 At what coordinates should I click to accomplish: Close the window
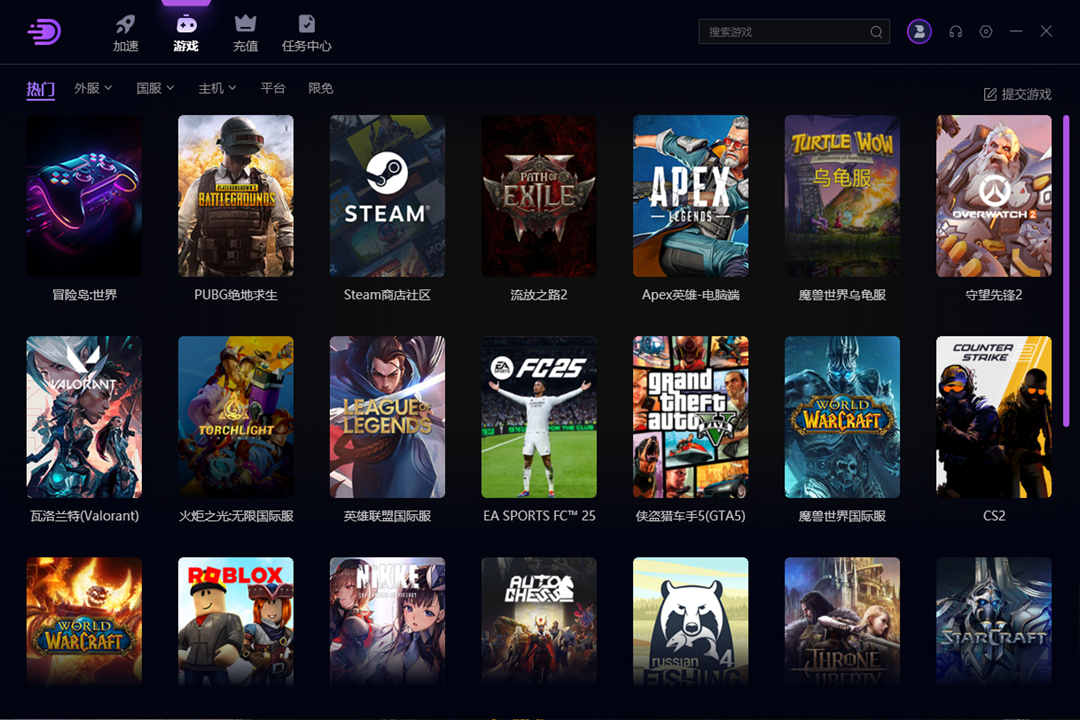pyautogui.click(x=1046, y=32)
